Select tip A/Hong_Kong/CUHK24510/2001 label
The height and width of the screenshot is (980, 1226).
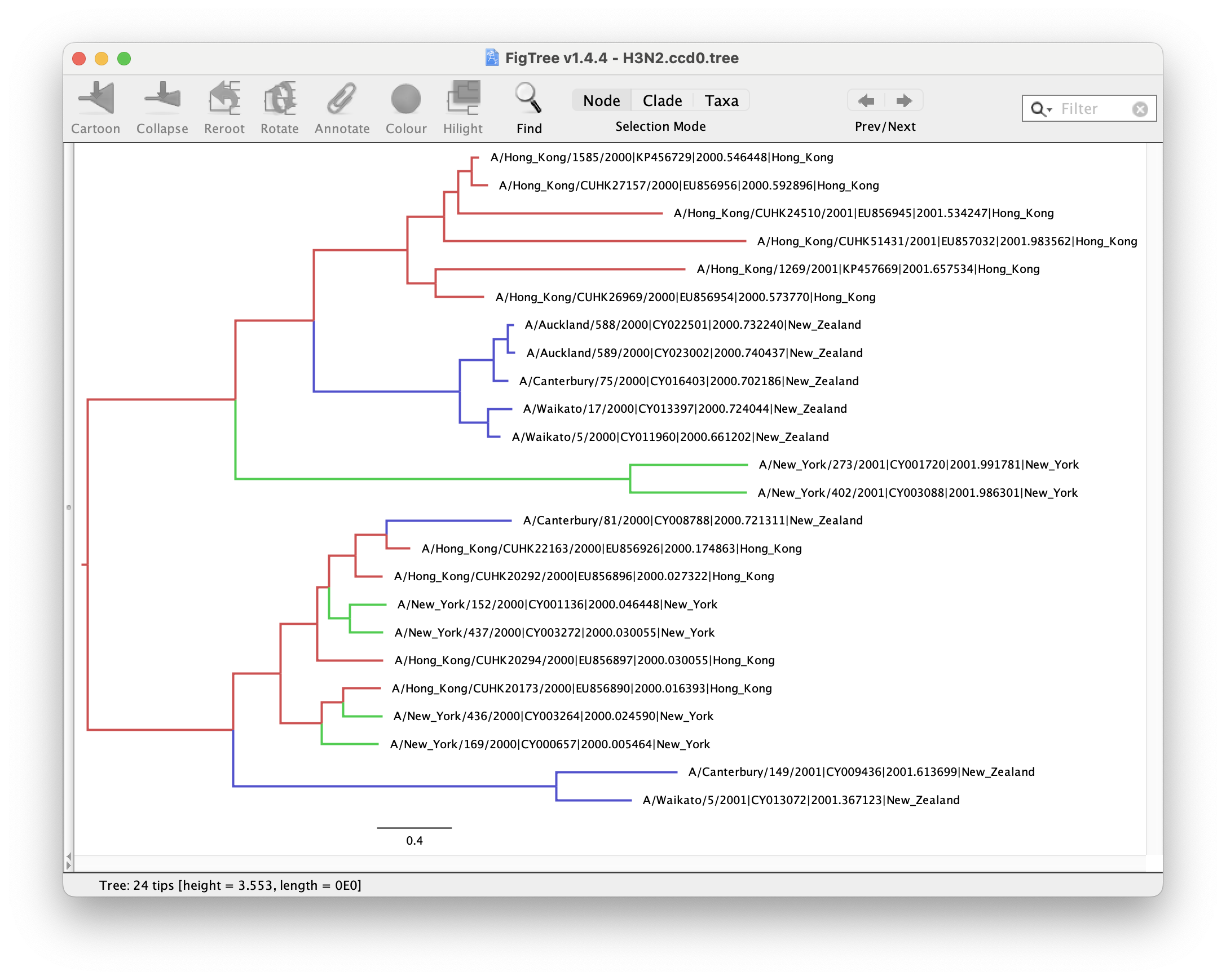pyautogui.click(x=863, y=213)
